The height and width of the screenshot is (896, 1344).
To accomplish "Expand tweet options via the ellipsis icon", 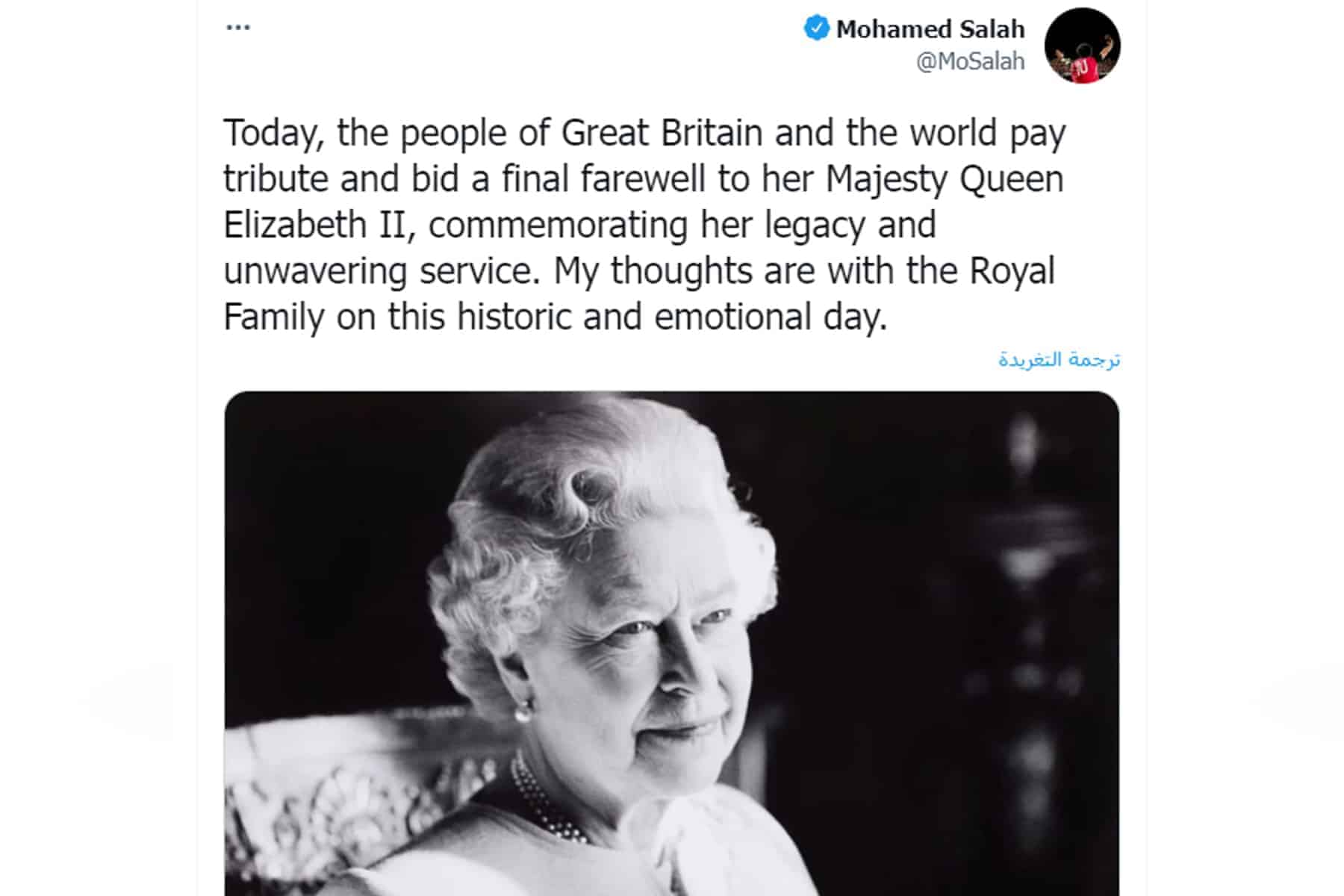I will coord(238,28).
